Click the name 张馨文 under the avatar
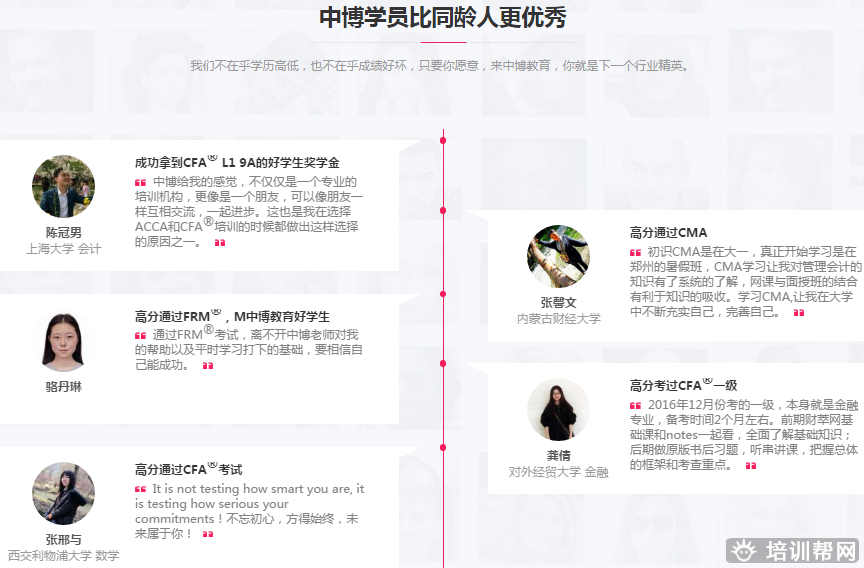The width and height of the screenshot is (864, 568). tap(558, 302)
